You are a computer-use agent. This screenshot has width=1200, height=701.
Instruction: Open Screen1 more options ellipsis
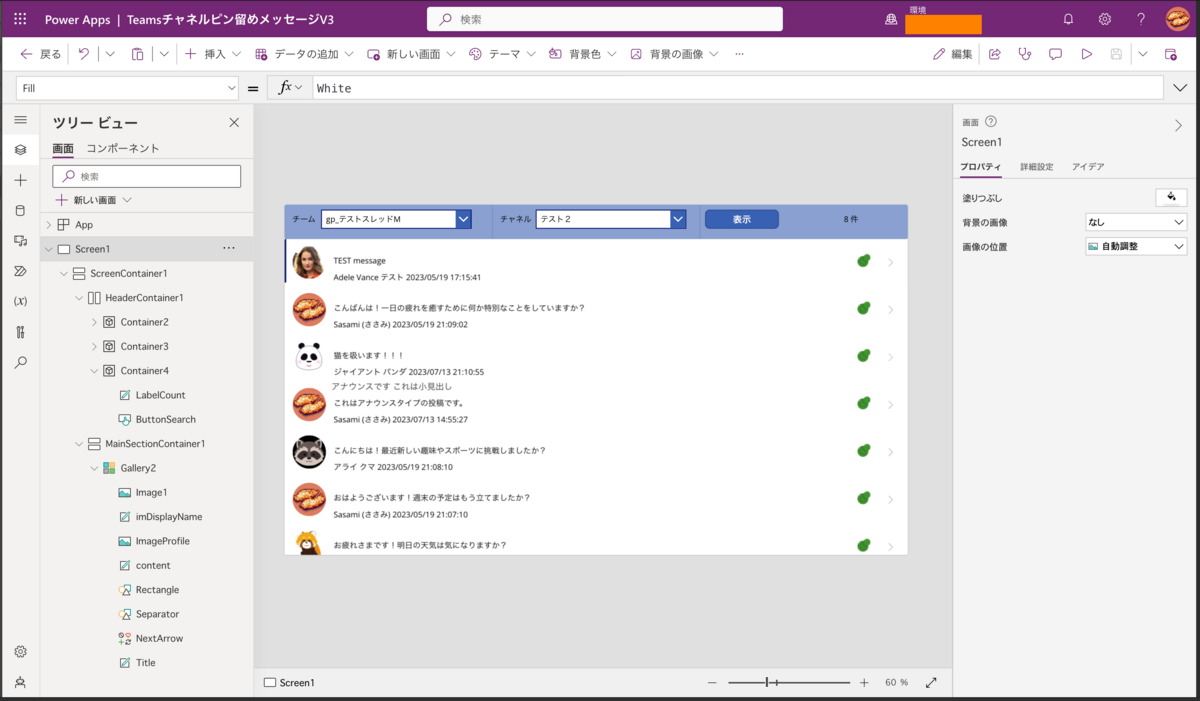(x=229, y=248)
